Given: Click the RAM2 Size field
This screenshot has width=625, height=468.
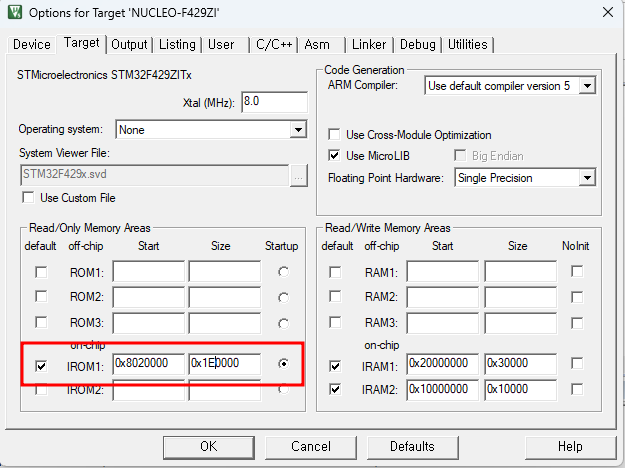Looking at the screenshot, I should (521, 297).
